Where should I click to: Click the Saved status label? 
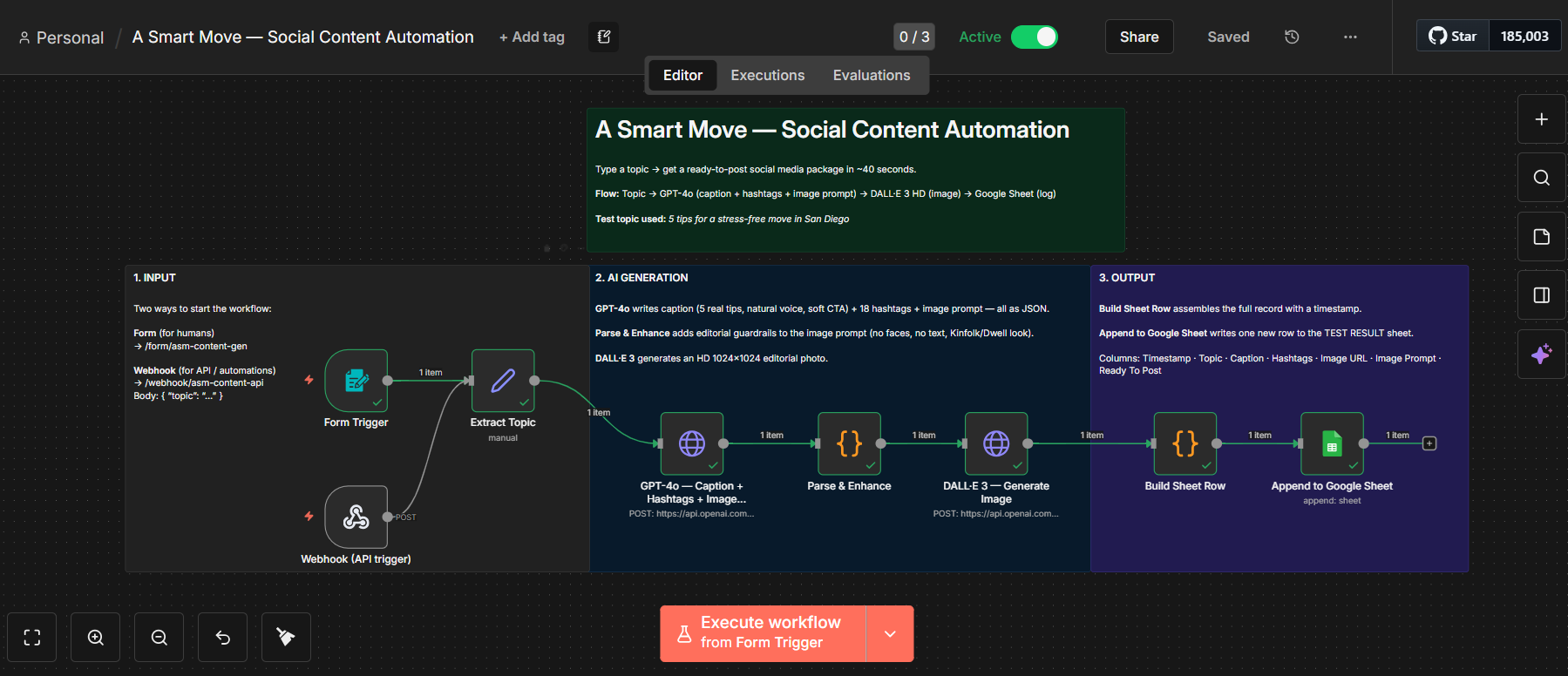[1228, 37]
